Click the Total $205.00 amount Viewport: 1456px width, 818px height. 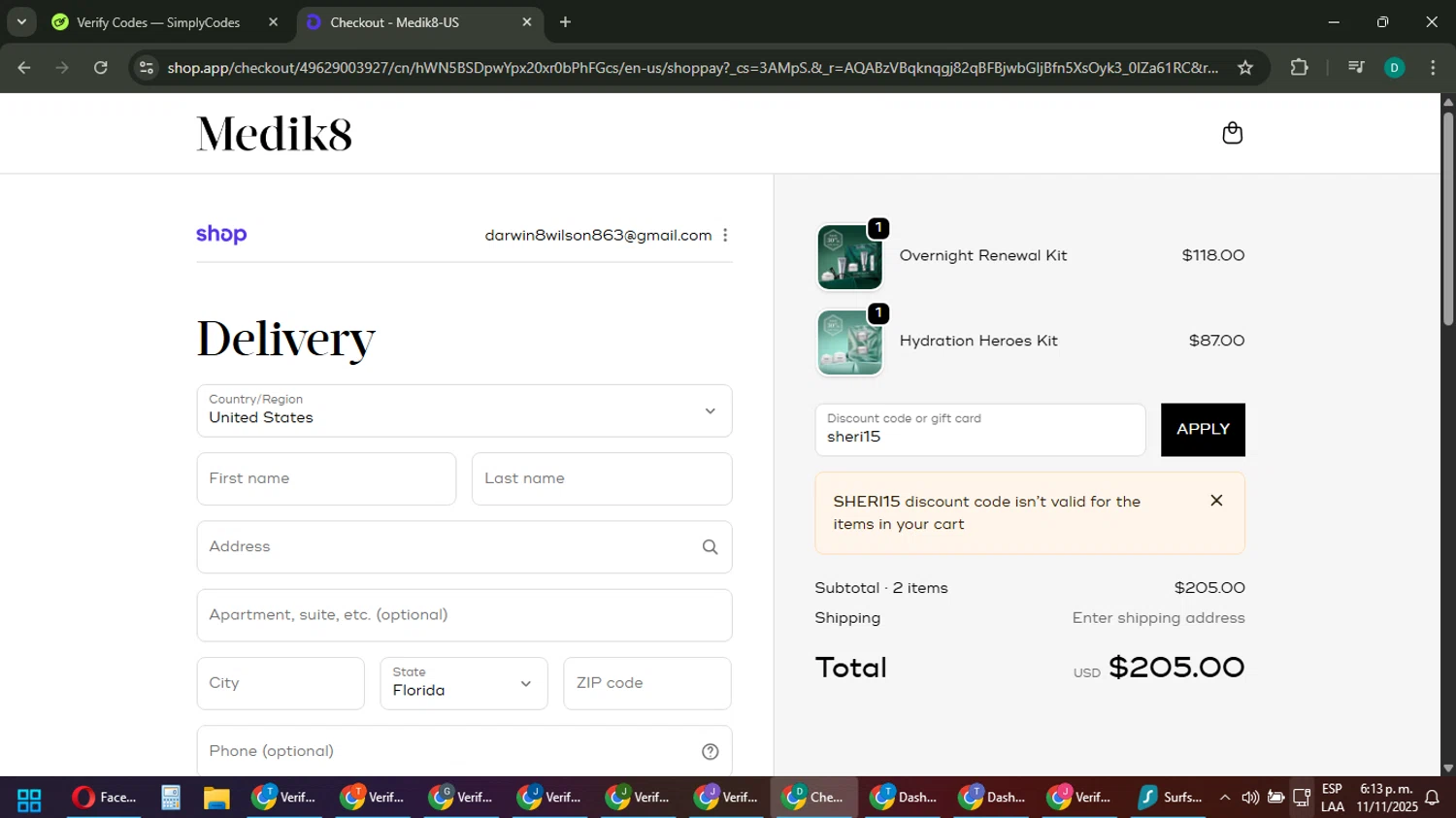click(x=1176, y=668)
